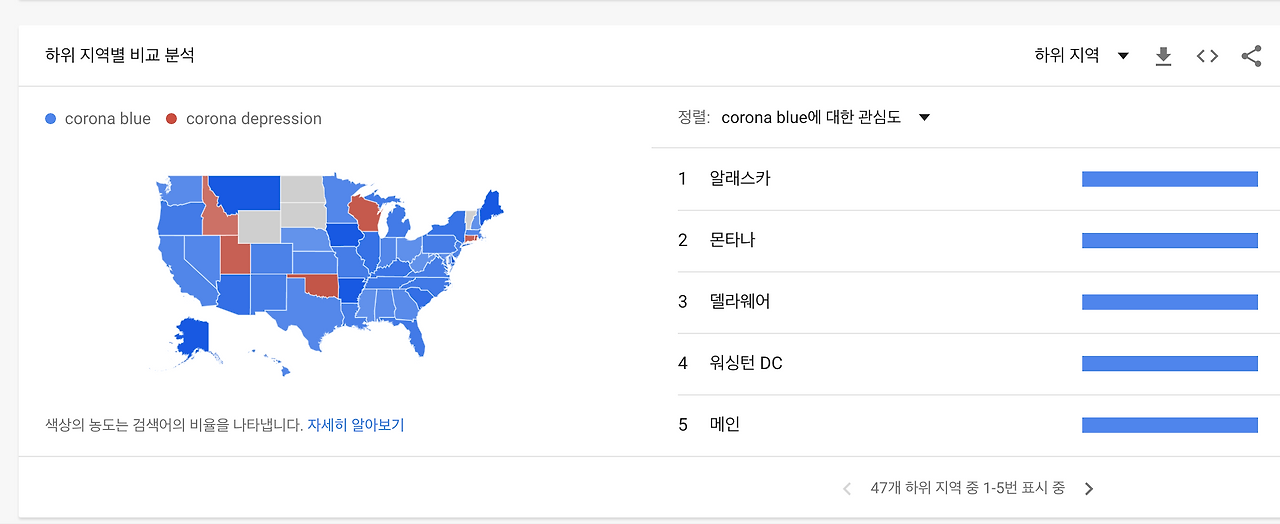
Task: Click the share icon
Action: (x=1251, y=57)
